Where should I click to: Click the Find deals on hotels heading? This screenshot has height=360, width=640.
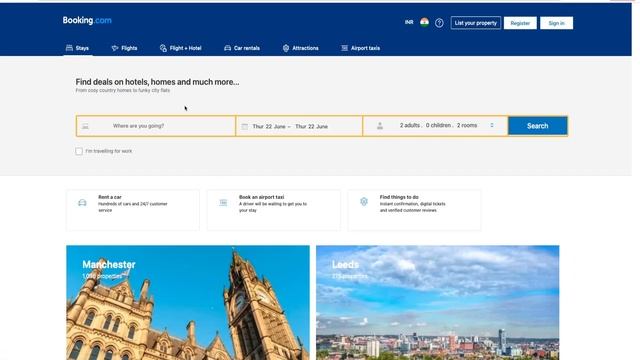pos(157,82)
